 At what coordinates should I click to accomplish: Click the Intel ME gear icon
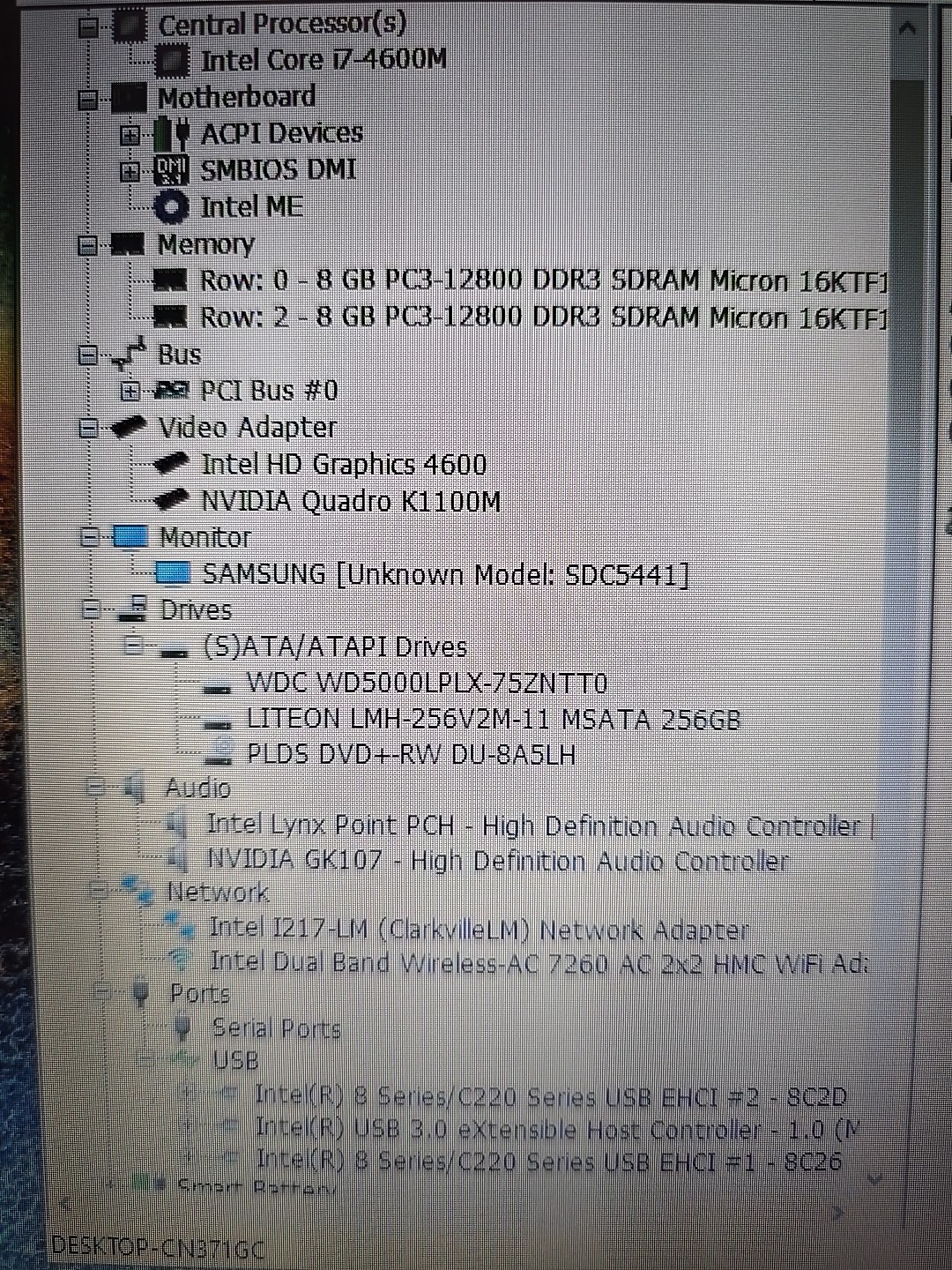pos(171,207)
